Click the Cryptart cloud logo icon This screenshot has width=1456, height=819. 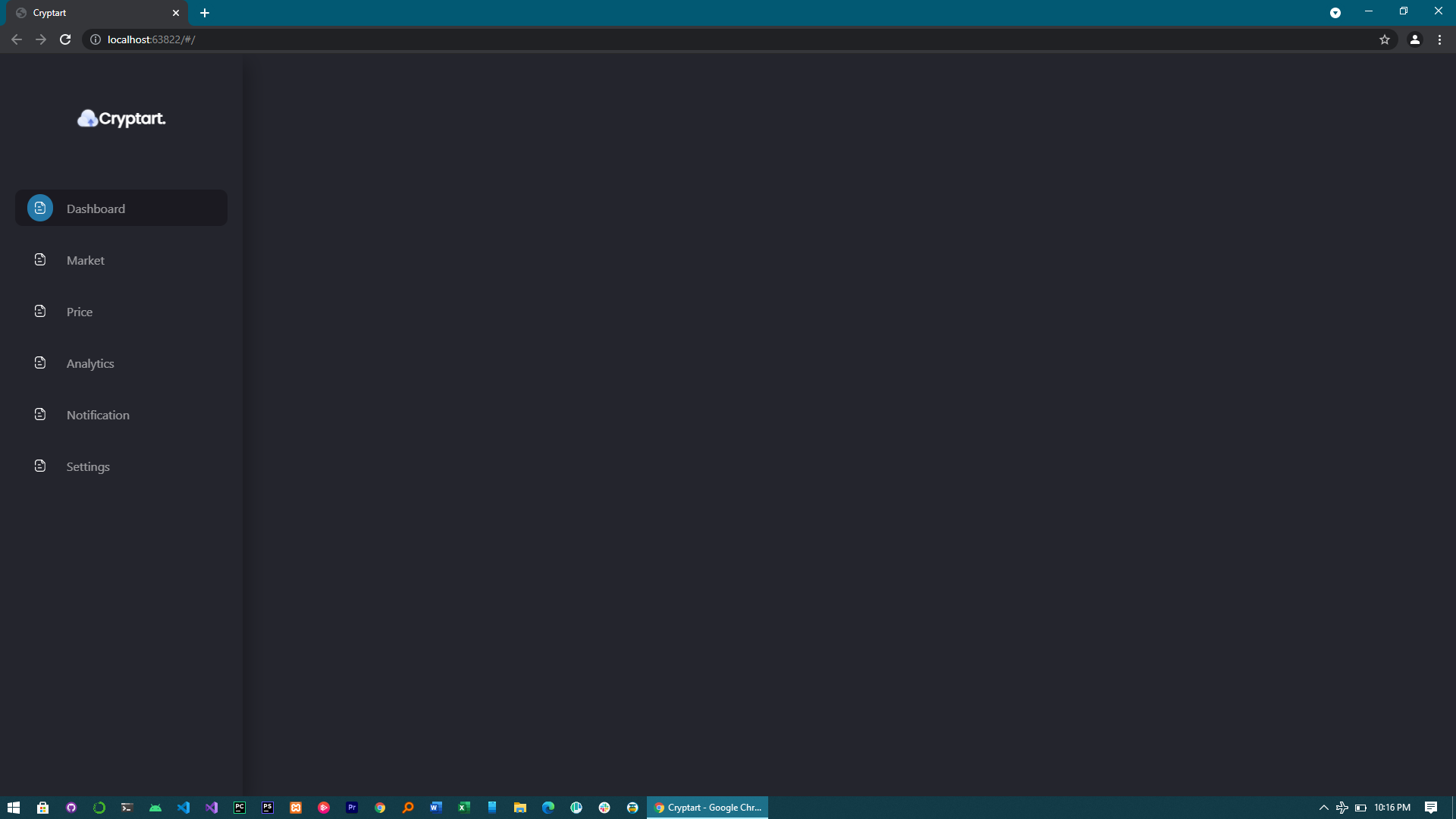pyautogui.click(x=88, y=118)
